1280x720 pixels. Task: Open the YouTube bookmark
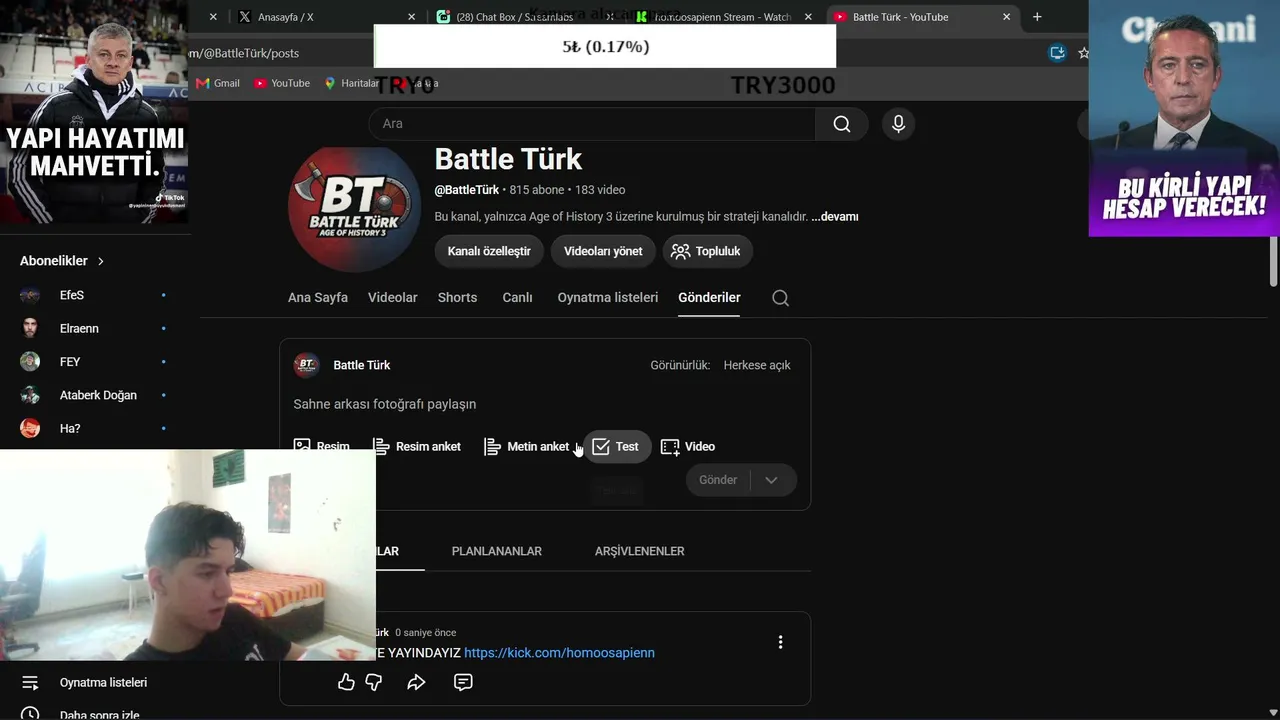(x=282, y=83)
